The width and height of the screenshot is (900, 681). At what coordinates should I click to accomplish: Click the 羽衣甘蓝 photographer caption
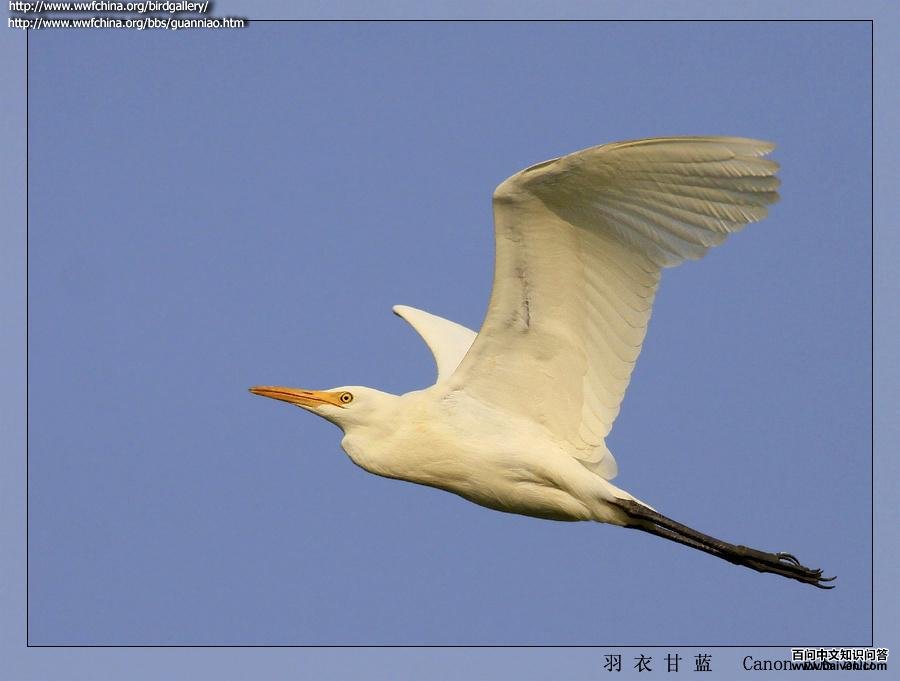pos(658,663)
